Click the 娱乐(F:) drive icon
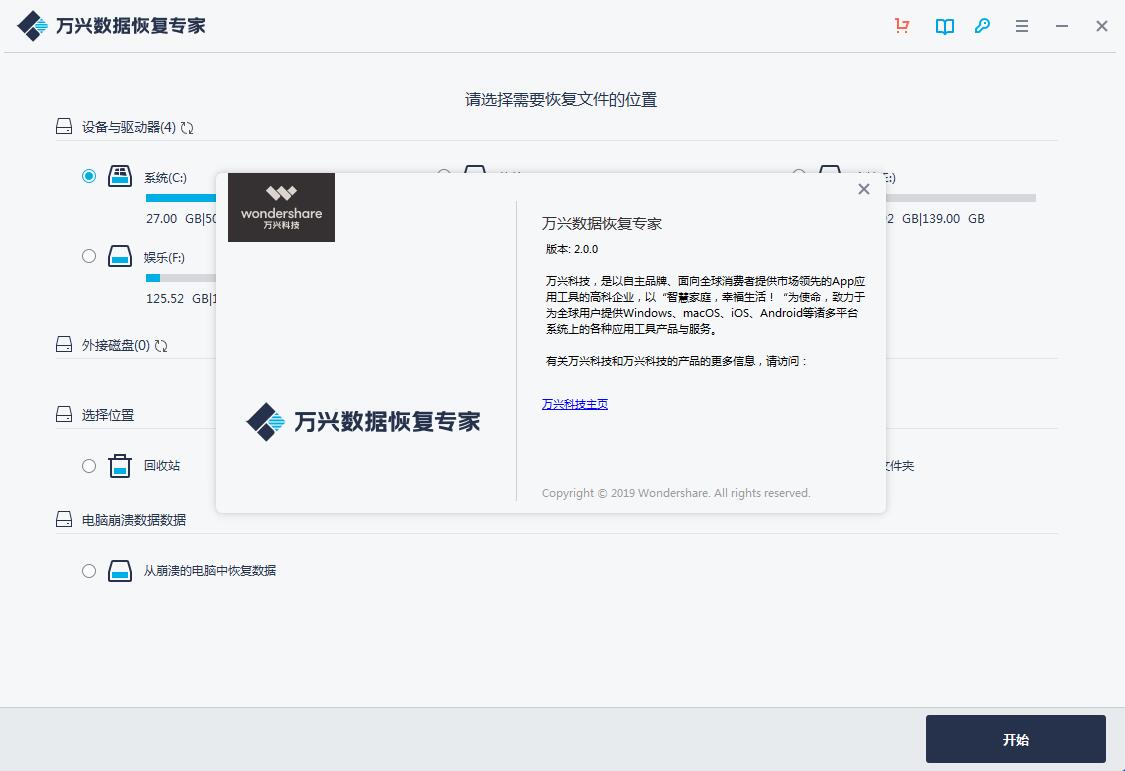Screen dimensions: 1125x771 (x=119, y=256)
